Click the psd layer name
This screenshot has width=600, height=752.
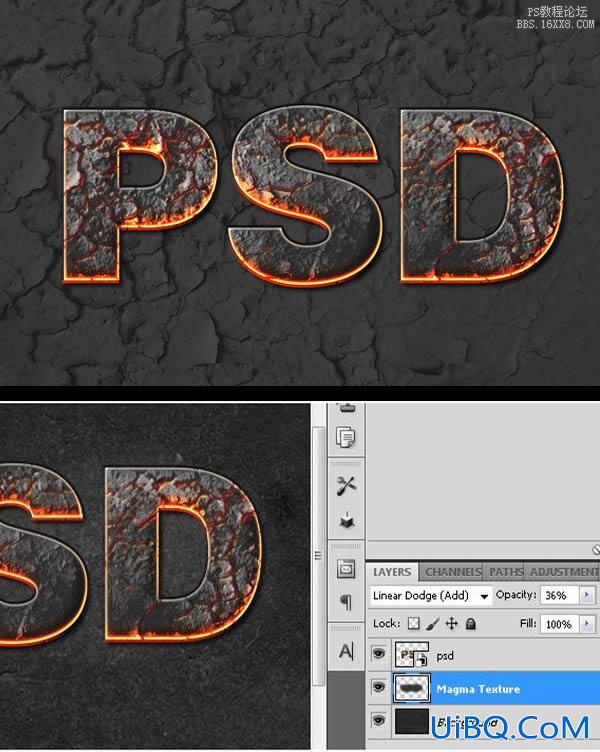tap(445, 656)
